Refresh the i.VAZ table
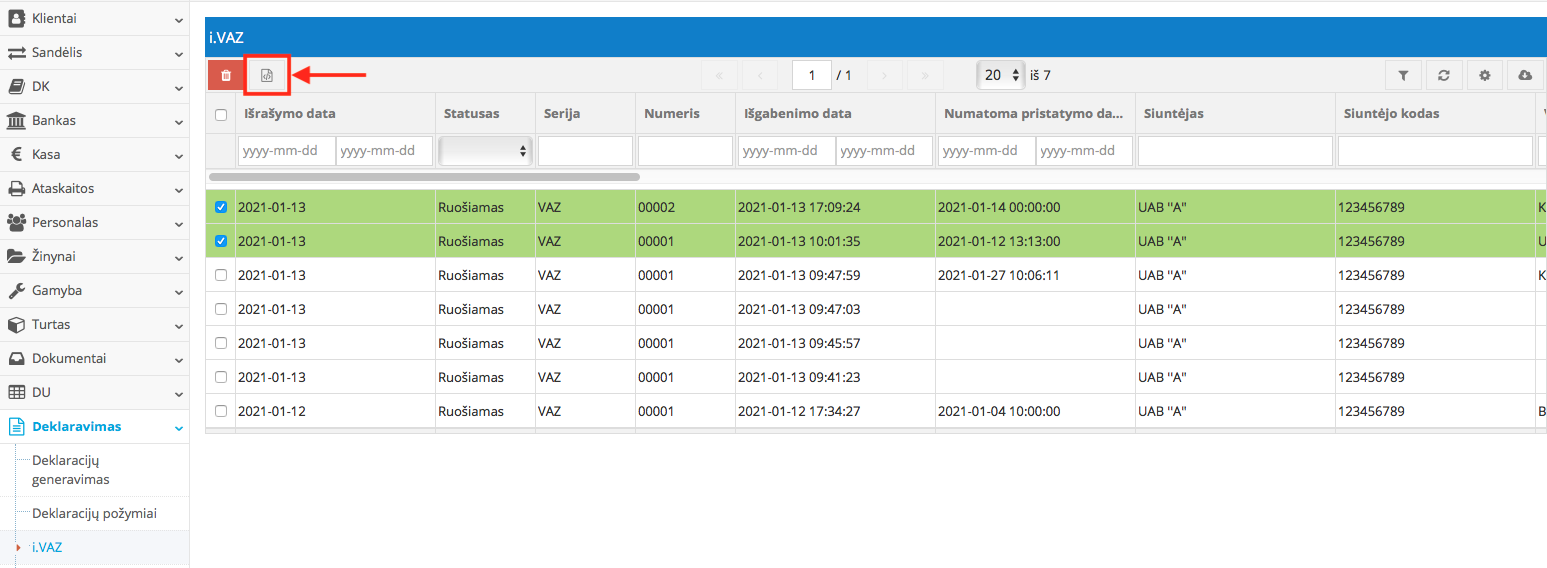The width and height of the screenshot is (1547, 568). [1444, 75]
